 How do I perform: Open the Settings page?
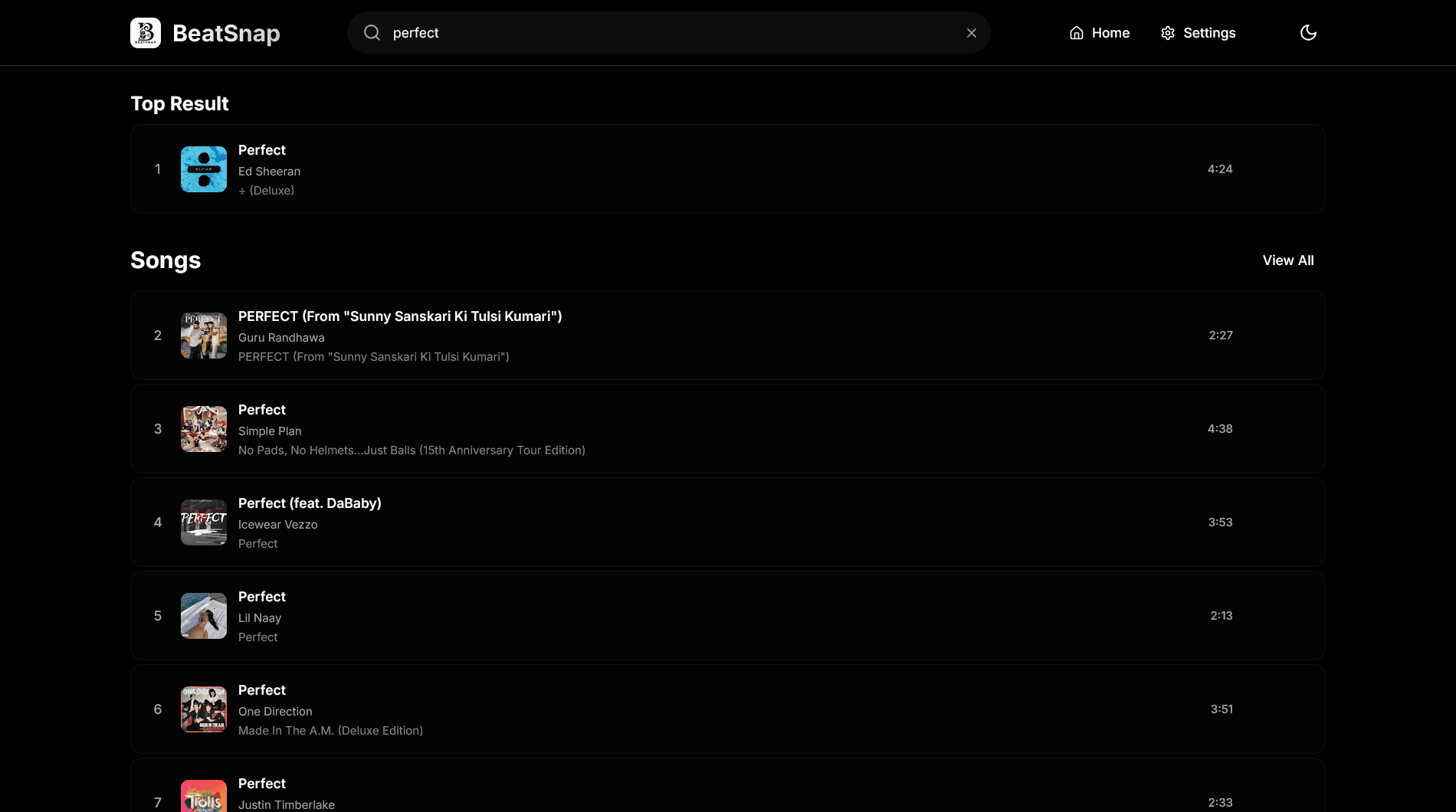(x=1198, y=33)
